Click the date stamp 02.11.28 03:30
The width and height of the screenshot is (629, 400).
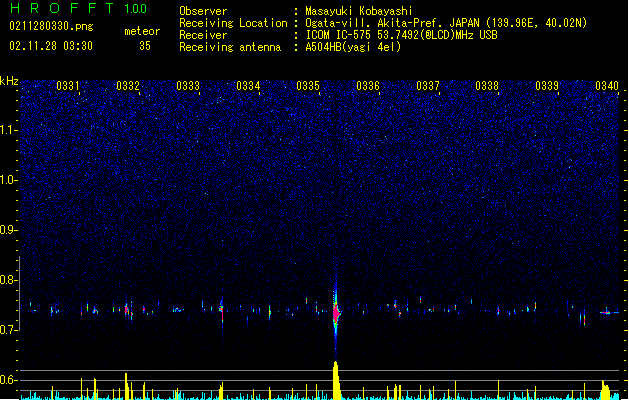(x=51, y=46)
